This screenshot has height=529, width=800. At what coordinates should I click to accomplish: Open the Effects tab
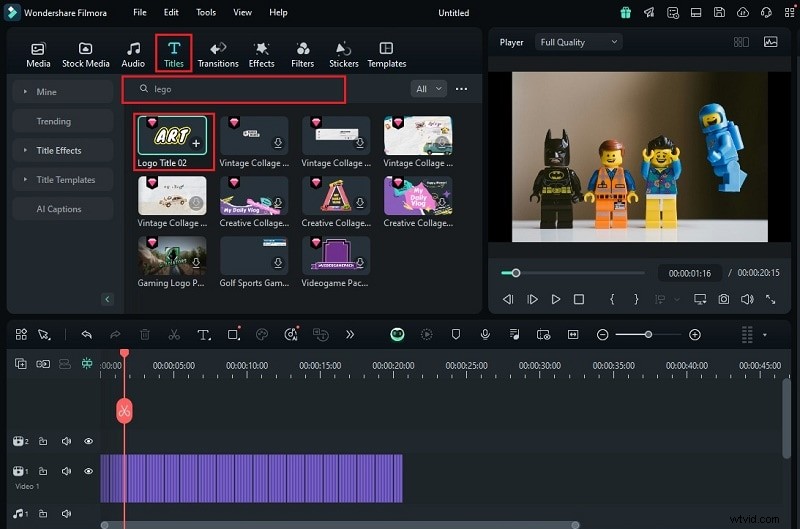(x=261, y=55)
